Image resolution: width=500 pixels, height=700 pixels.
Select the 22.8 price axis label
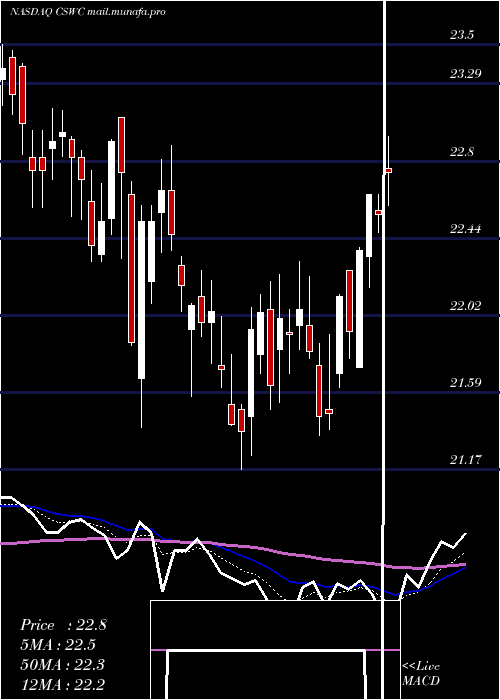point(462,152)
